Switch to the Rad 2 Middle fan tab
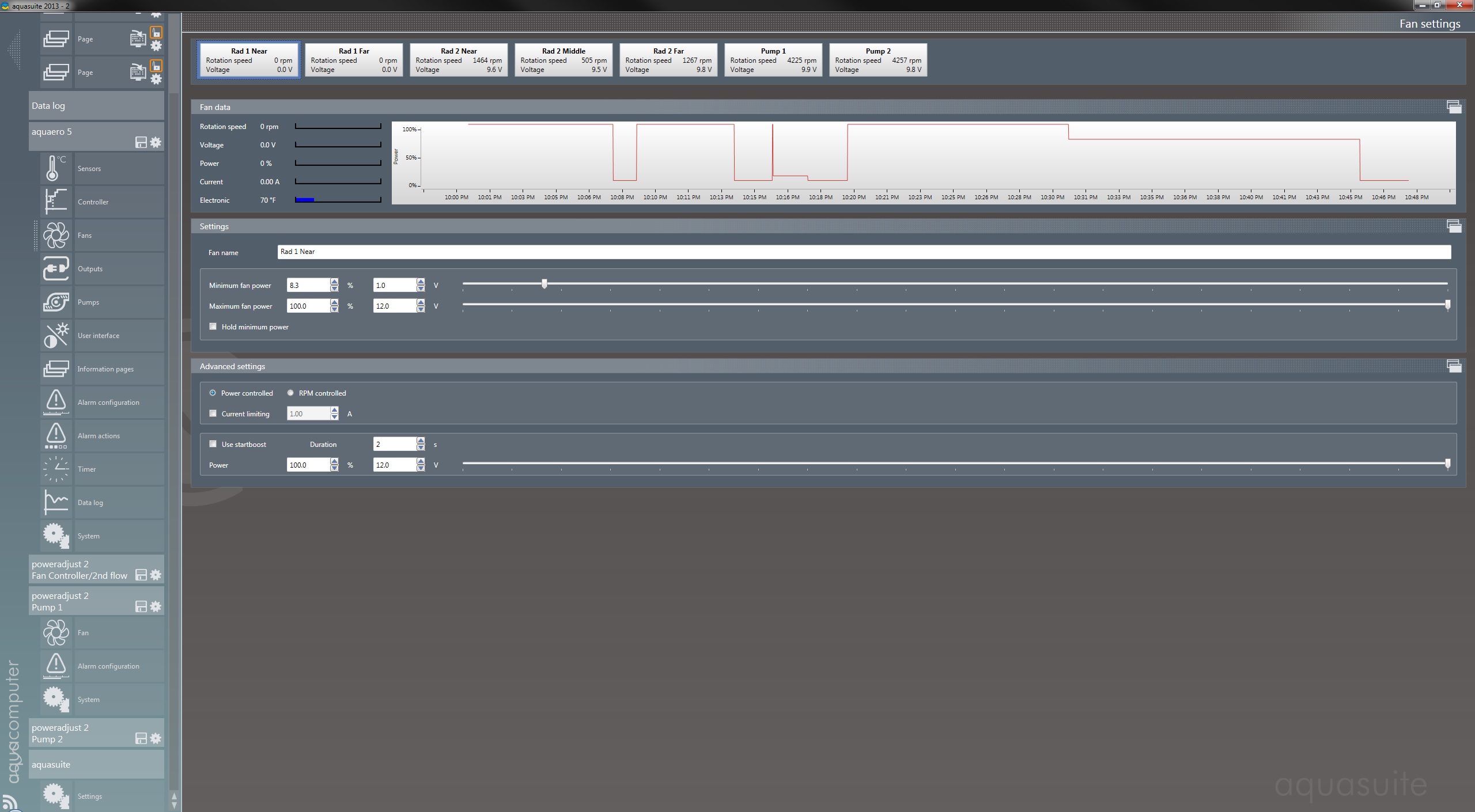 tap(563, 60)
